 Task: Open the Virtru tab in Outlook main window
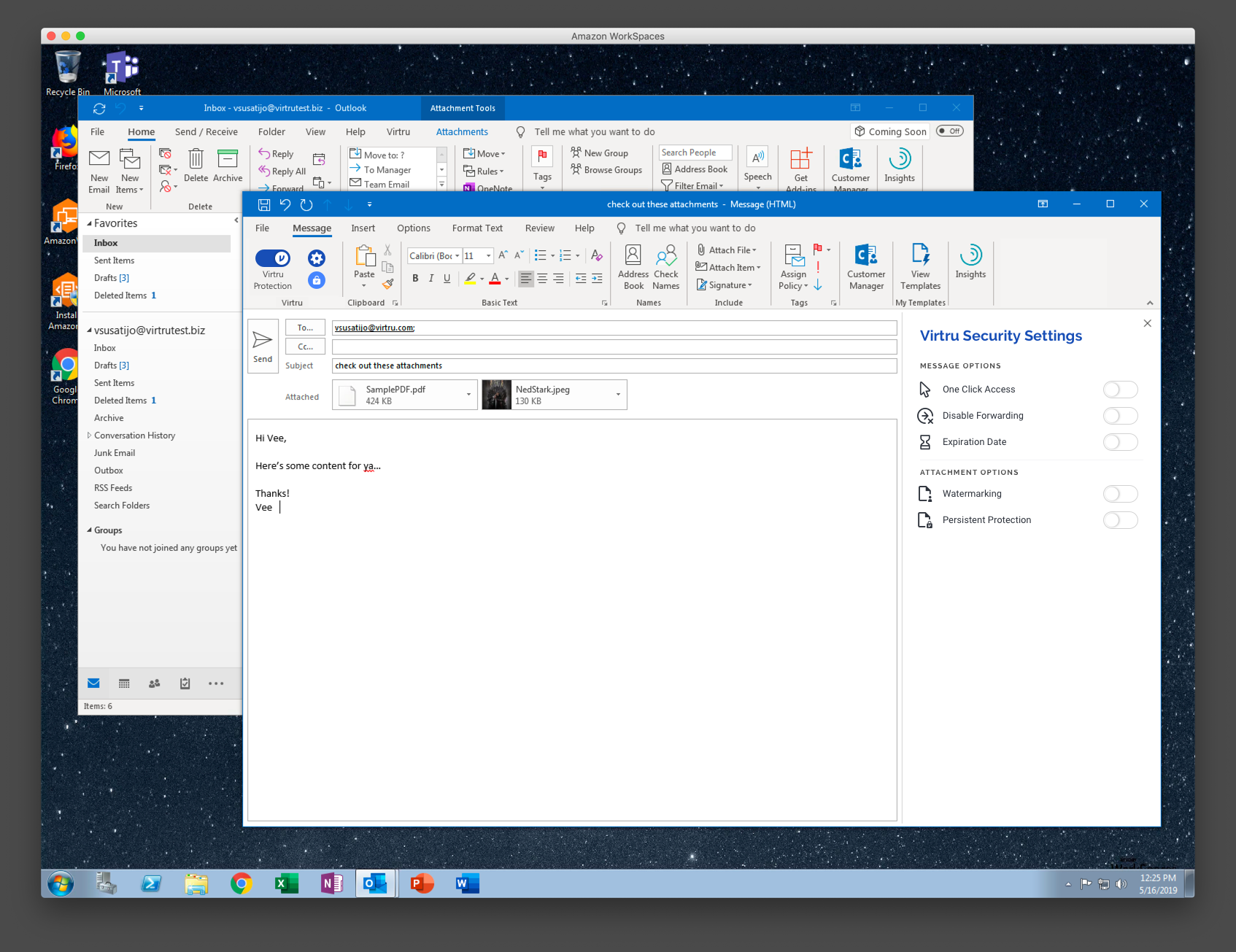pyautogui.click(x=398, y=132)
